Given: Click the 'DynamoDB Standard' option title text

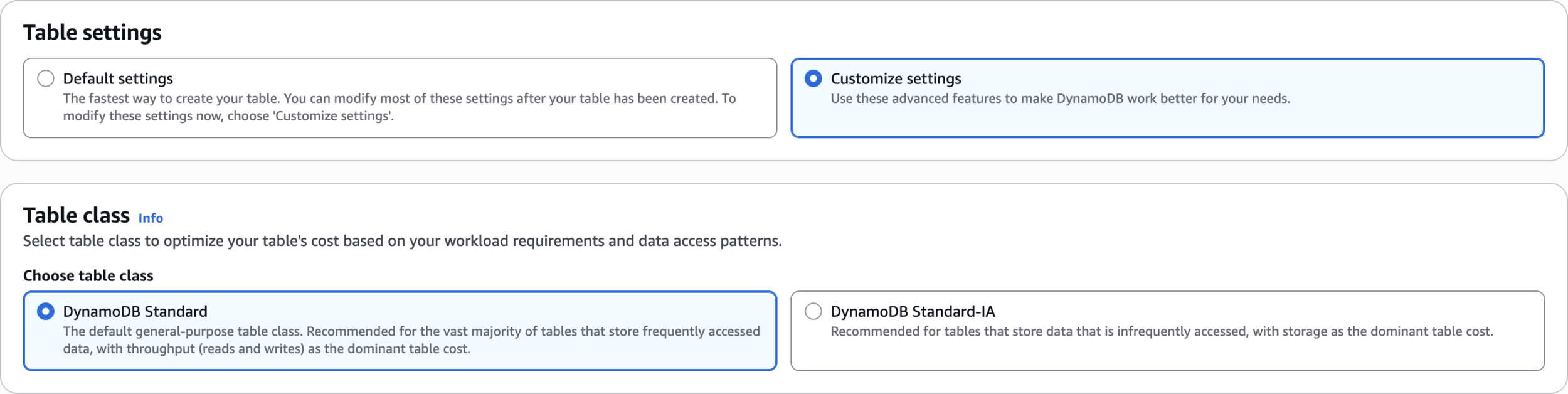Looking at the screenshot, I should tap(135, 311).
